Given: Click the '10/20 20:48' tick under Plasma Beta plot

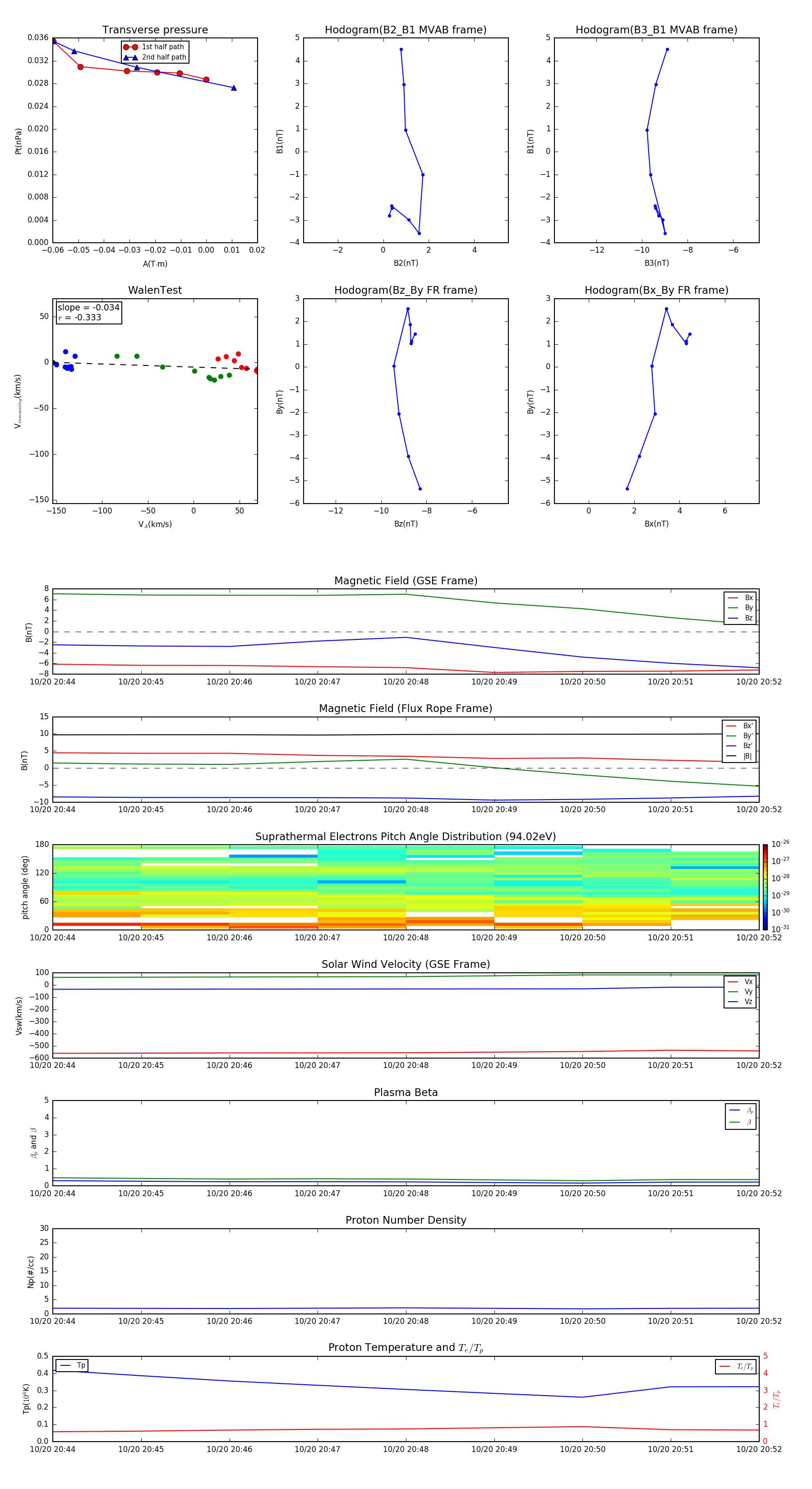Looking at the screenshot, I should (x=406, y=1193).
